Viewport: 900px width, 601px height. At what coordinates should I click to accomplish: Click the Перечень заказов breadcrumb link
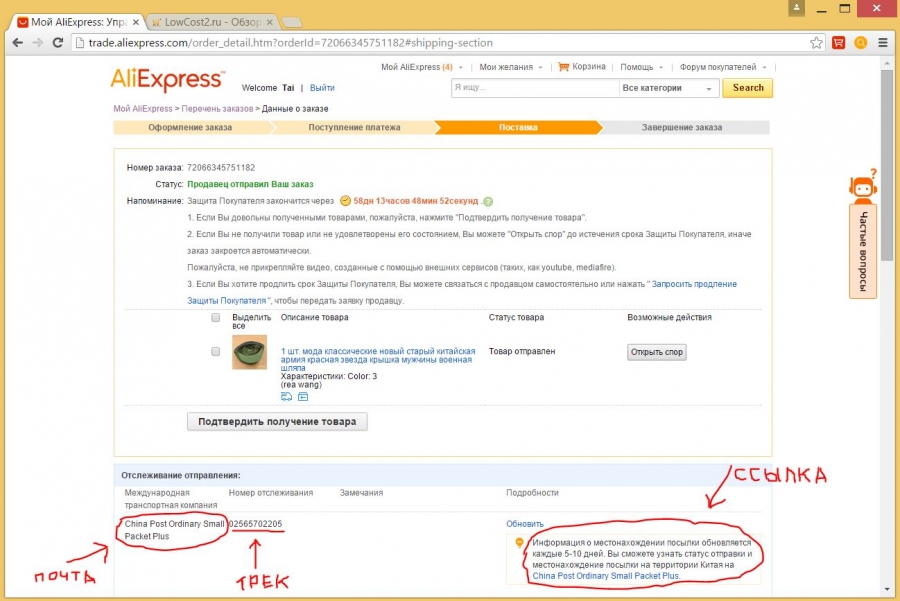click(217, 108)
